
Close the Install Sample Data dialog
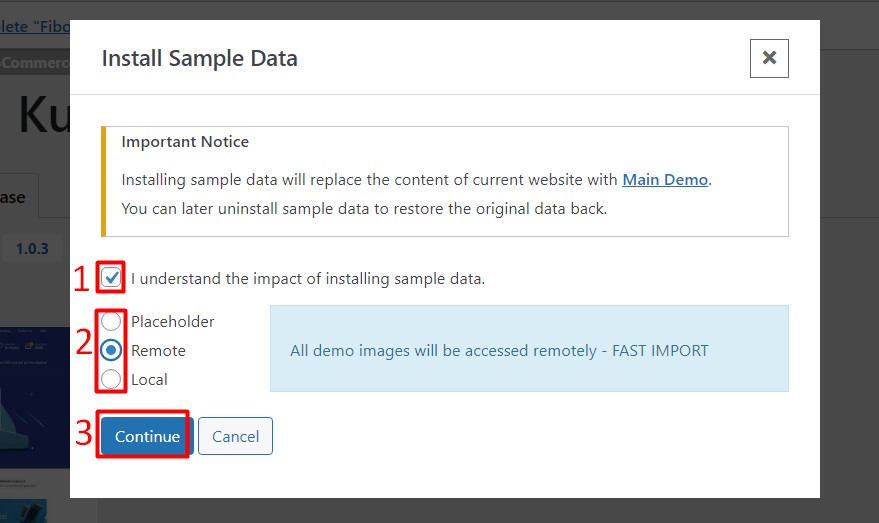[x=769, y=58]
